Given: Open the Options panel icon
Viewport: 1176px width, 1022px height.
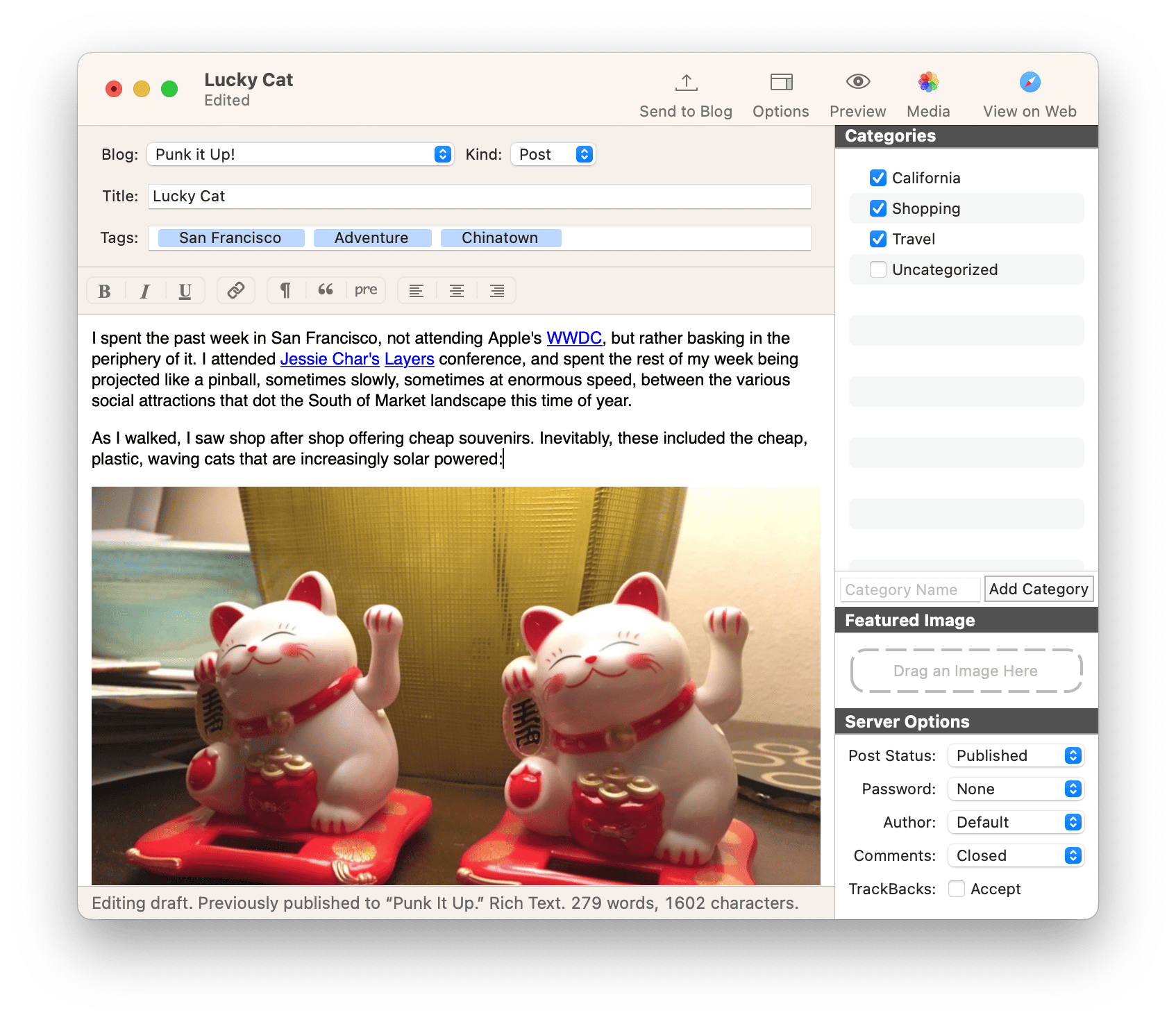Looking at the screenshot, I should click(781, 83).
